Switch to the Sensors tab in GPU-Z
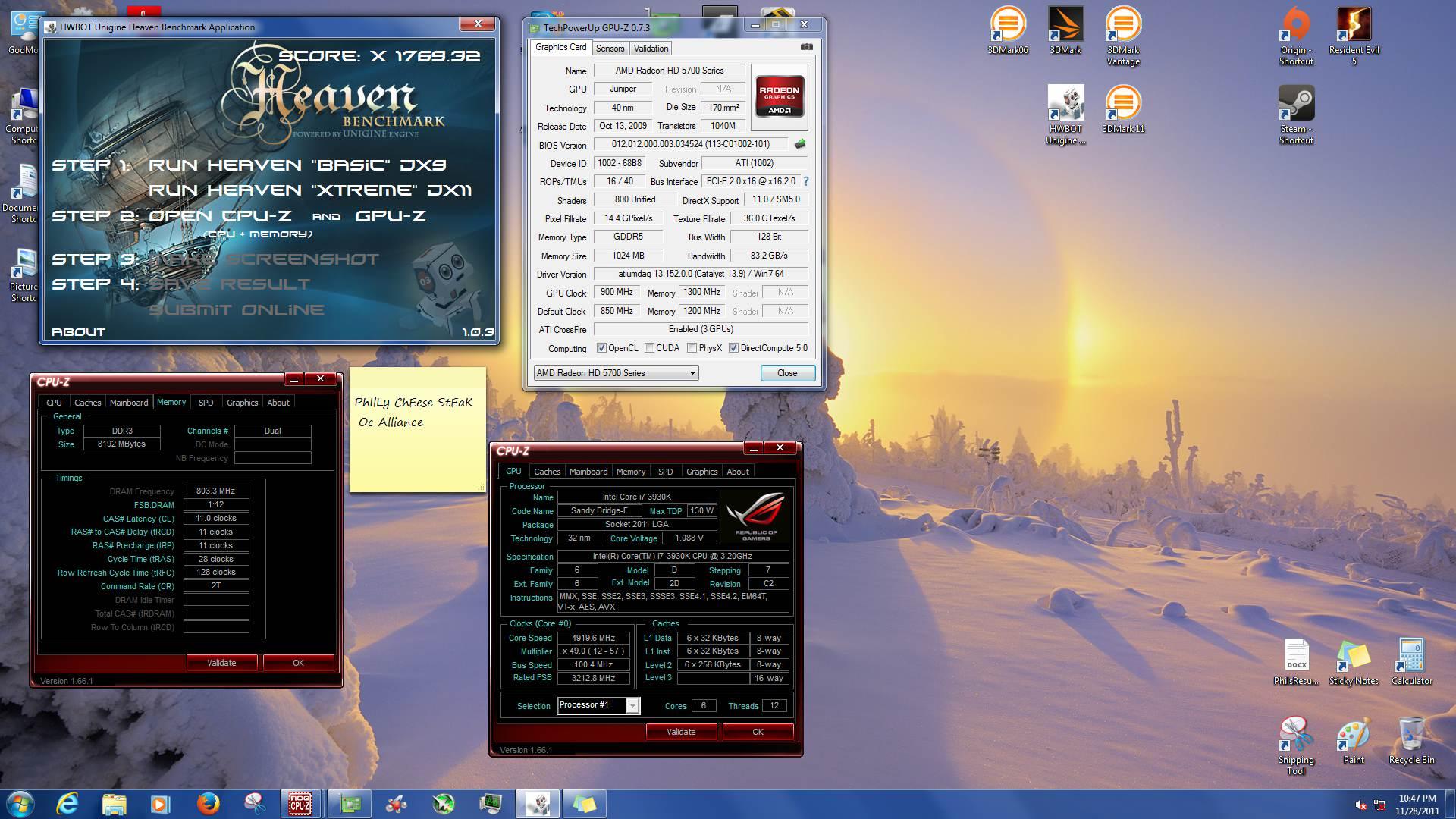 pyautogui.click(x=610, y=48)
